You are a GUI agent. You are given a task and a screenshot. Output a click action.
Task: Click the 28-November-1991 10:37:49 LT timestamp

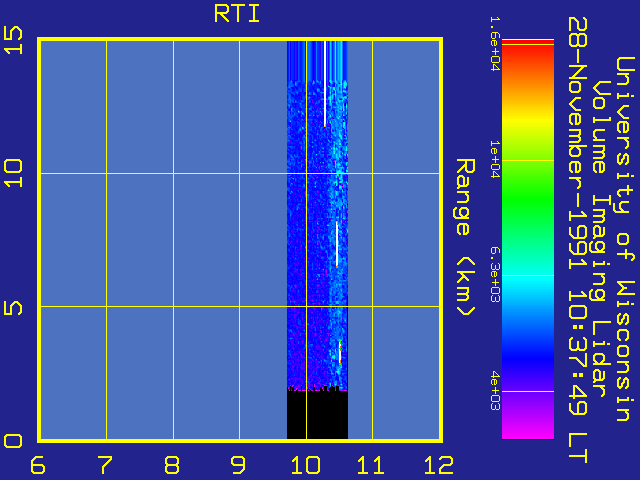point(578,240)
